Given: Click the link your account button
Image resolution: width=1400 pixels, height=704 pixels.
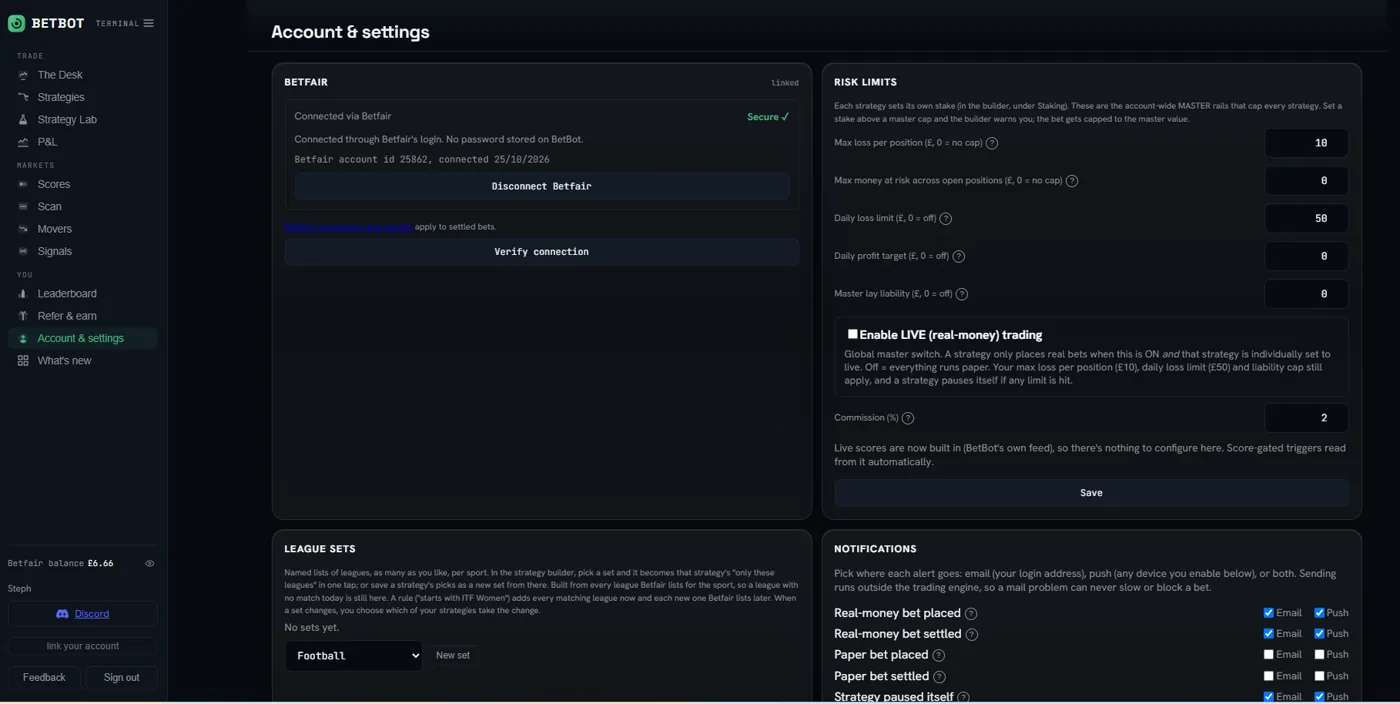Looking at the screenshot, I should pyautogui.click(x=83, y=646).
